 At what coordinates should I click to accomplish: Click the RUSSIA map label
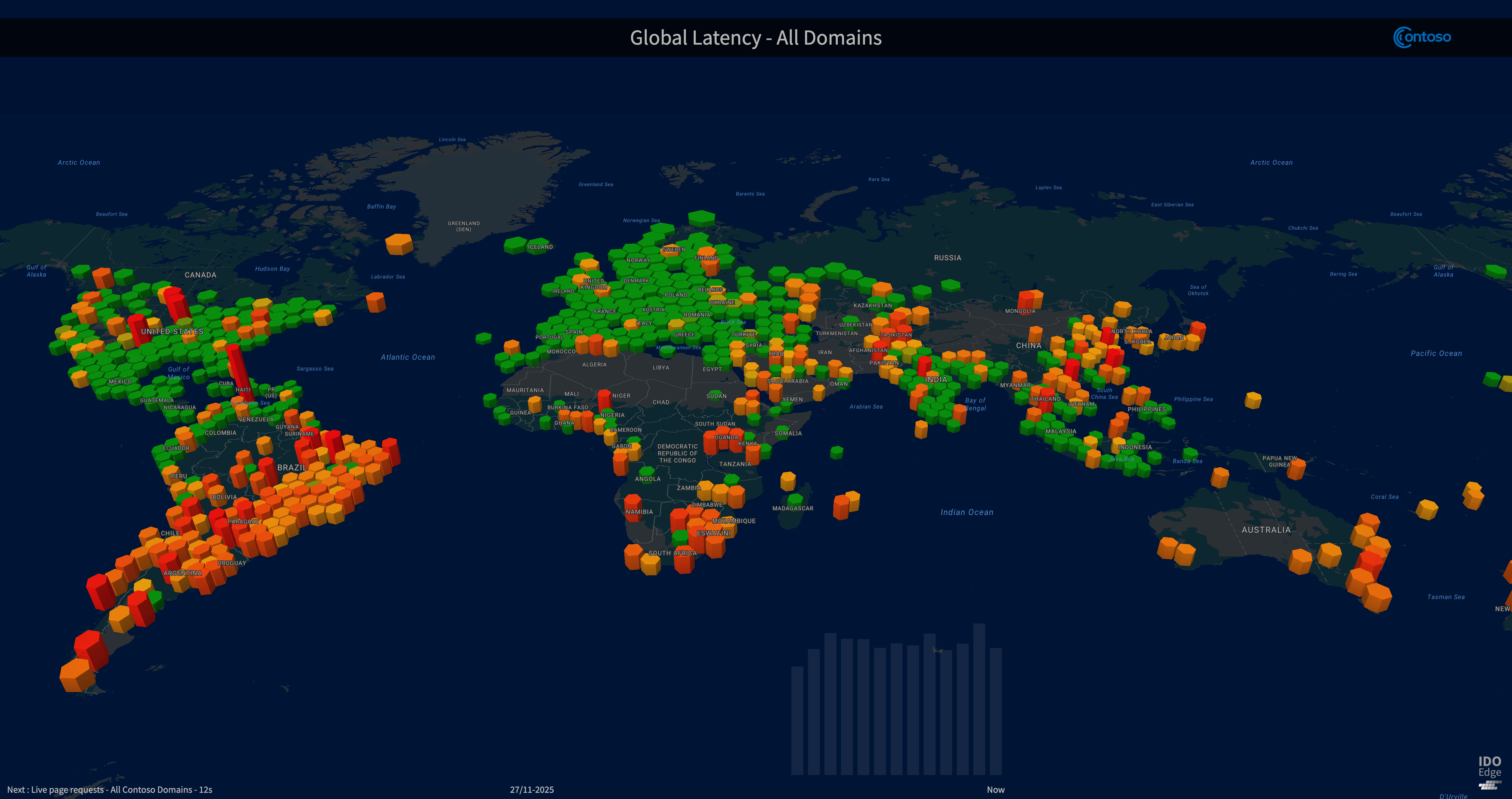point(947,258)
